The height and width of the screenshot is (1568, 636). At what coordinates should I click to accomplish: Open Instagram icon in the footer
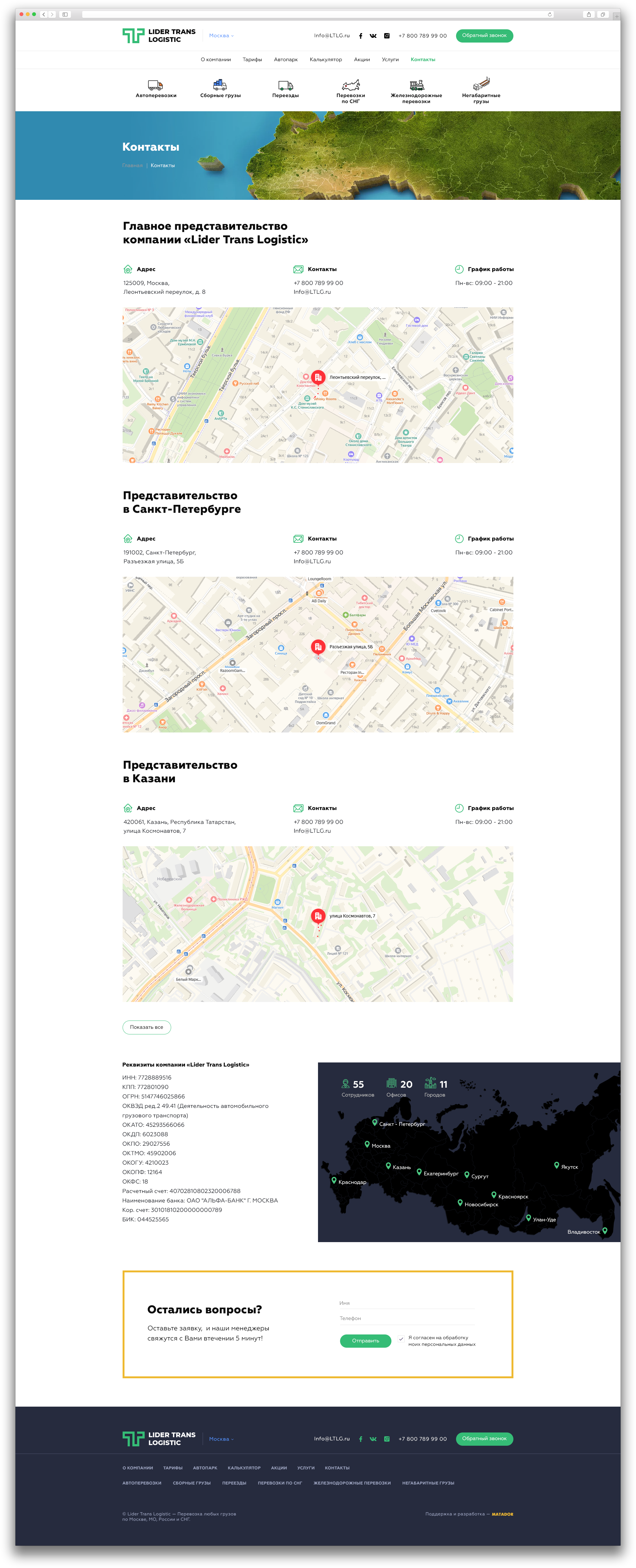386,1439
